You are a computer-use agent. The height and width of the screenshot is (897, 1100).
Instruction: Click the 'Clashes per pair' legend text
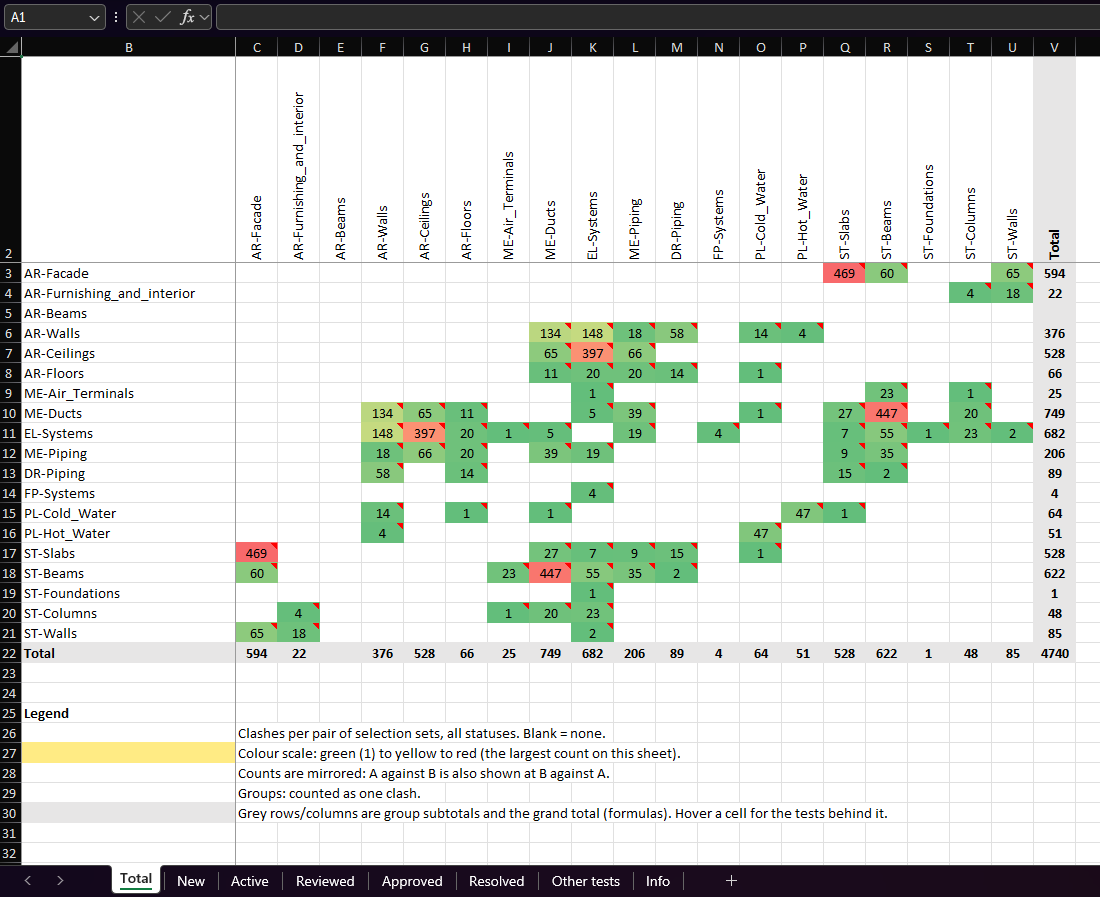pos(422,734)
